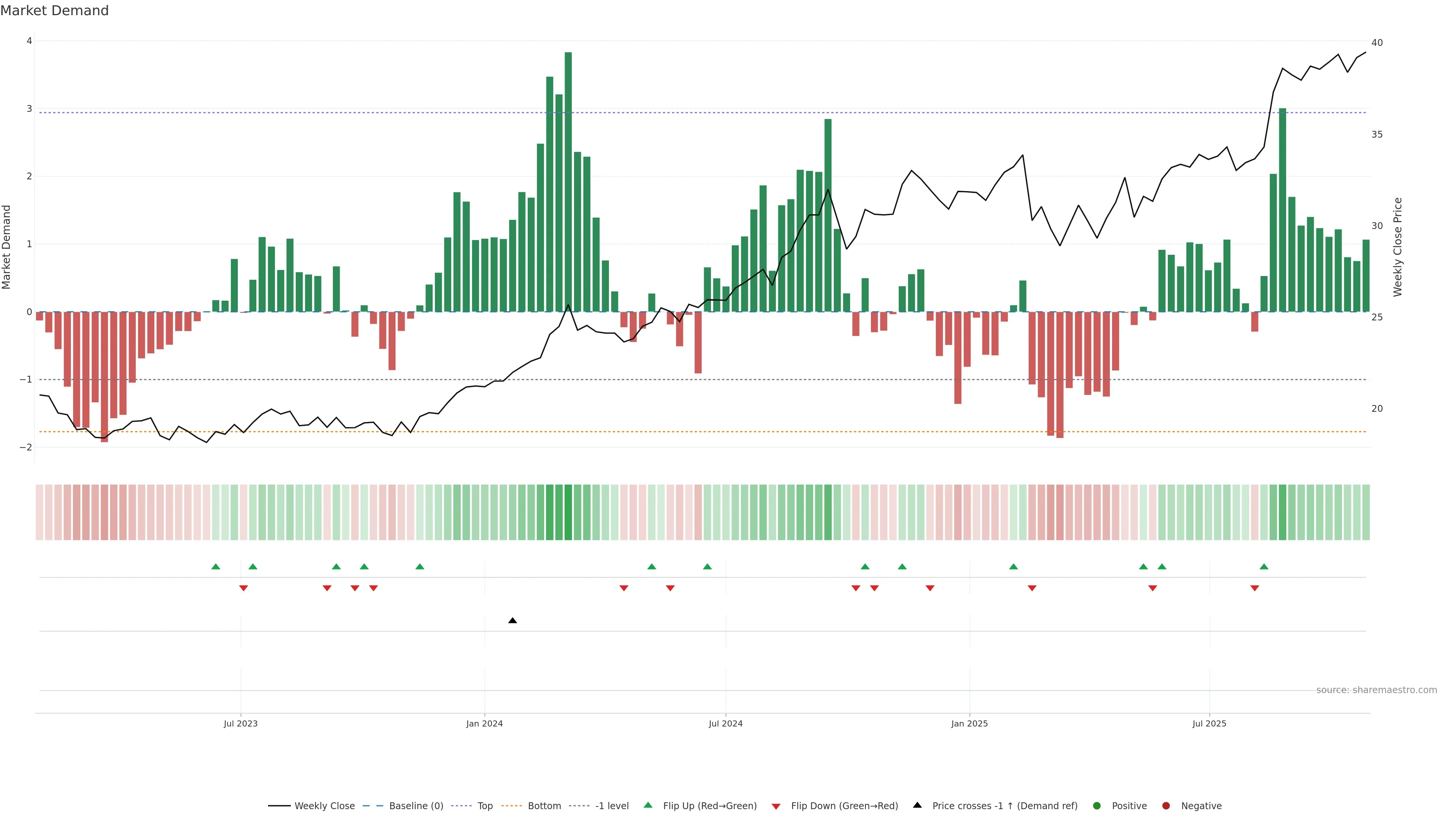Image resolution: width=1456 pixels, height=819 pixels.
Task: Click the first green flip-up triangle marker
Action: point(215,566)
